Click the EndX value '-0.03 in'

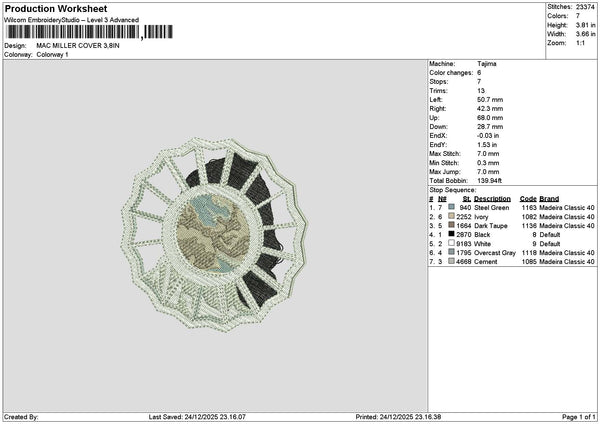488,135
